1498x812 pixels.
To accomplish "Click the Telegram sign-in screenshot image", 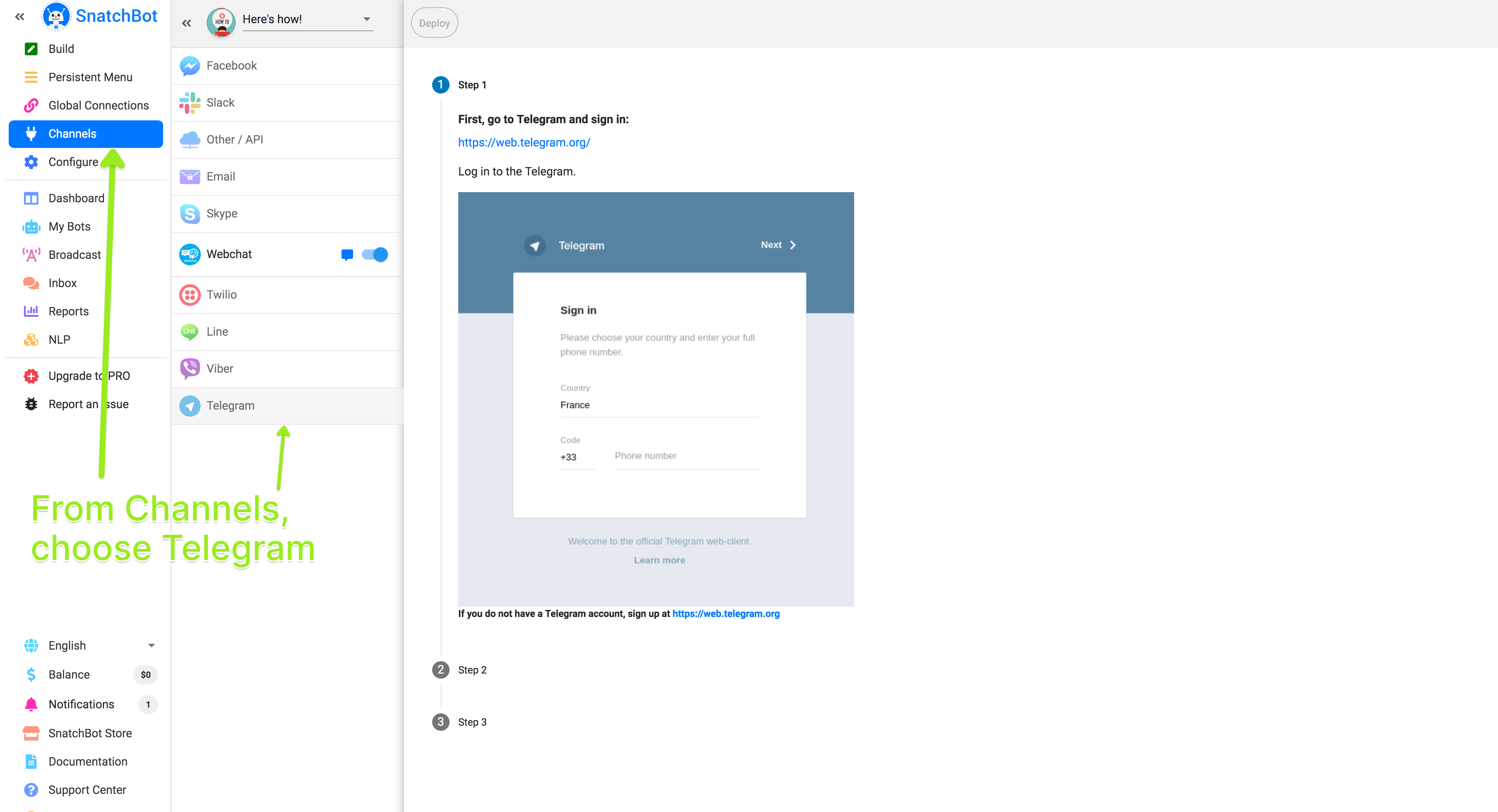I will [655, 399].
